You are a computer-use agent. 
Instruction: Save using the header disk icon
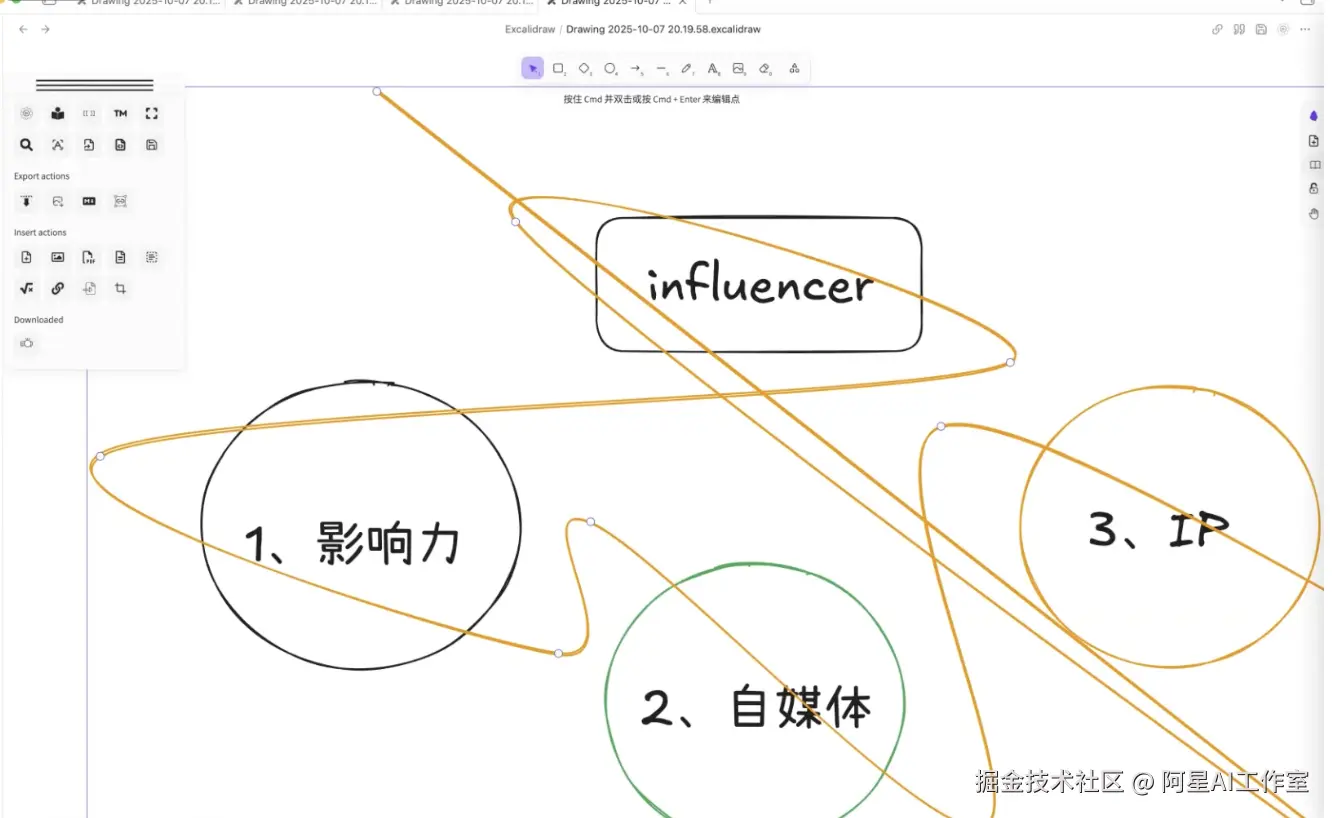[x=1261, y=29]
